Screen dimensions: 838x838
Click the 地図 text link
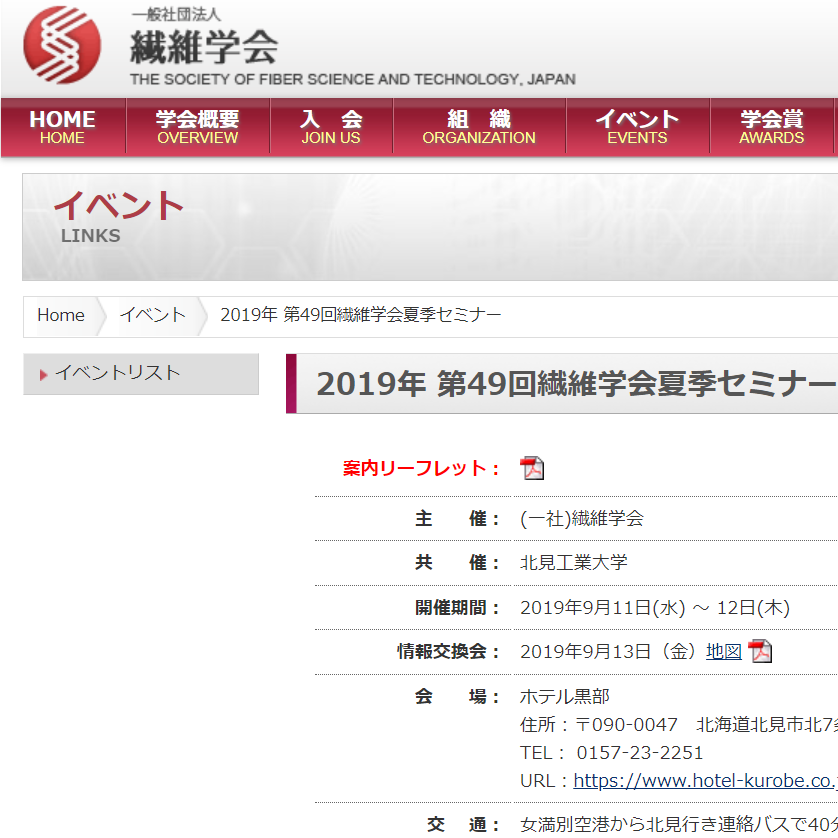pyautogui.click(x=723, y=651)
